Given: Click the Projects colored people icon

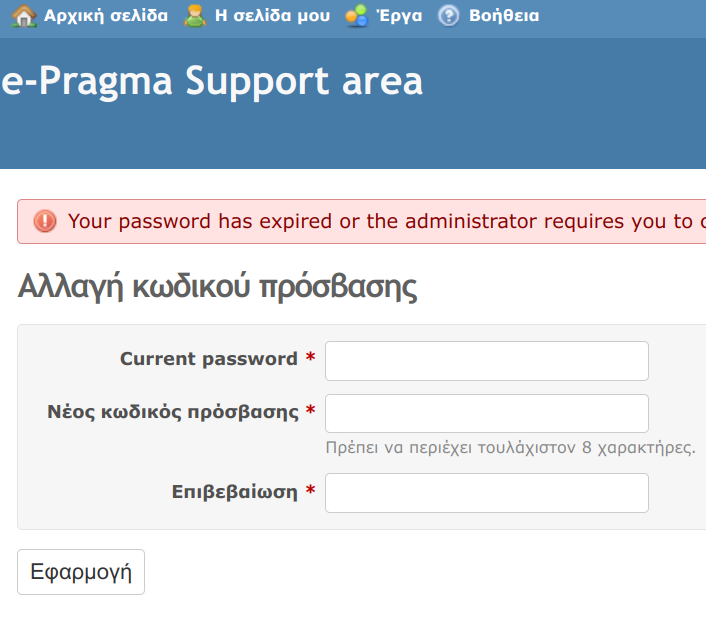Looking at the screenshot, I should [356, 16].
